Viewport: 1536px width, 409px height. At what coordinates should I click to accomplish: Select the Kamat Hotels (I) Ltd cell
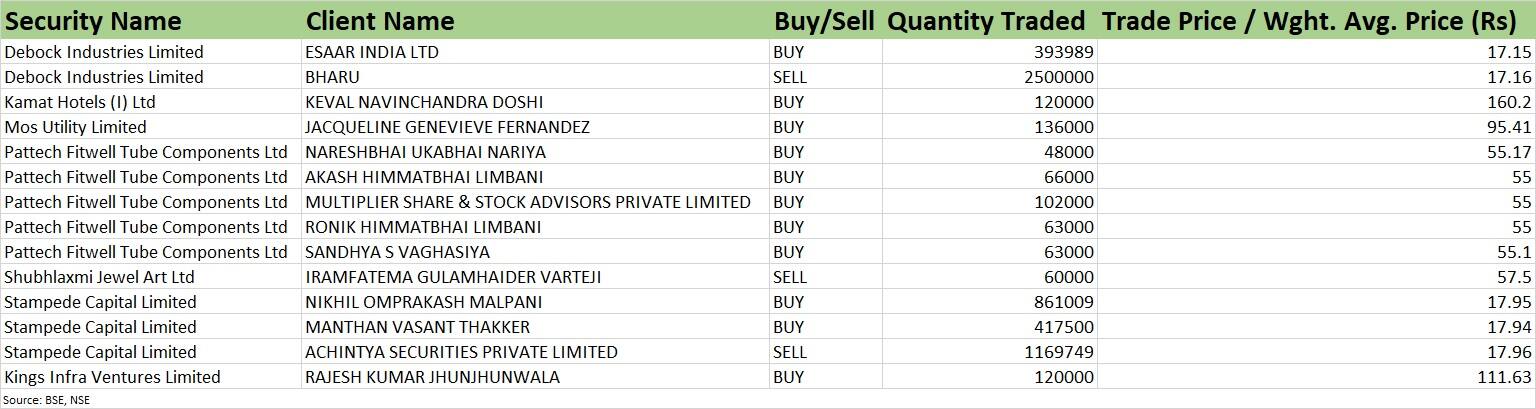pyautogui.click(x=150, y=102)
